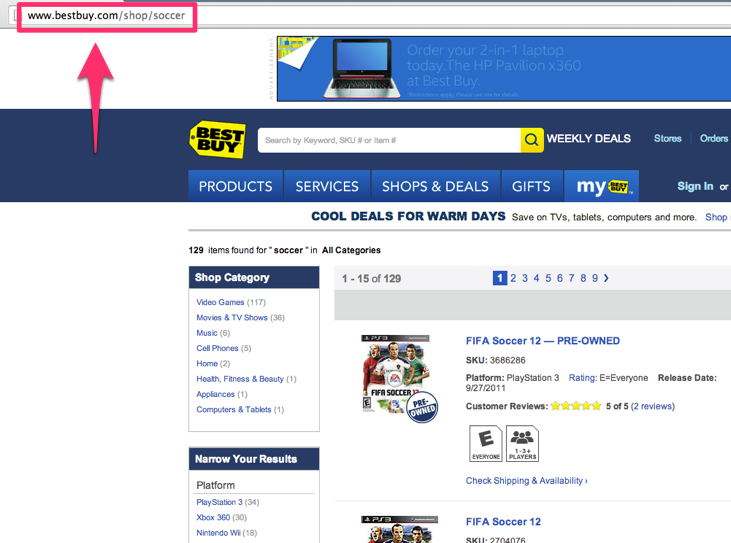Open WEEKLY DEALS
This screenshot has width=731, height=543.
[x=588, y=138]
